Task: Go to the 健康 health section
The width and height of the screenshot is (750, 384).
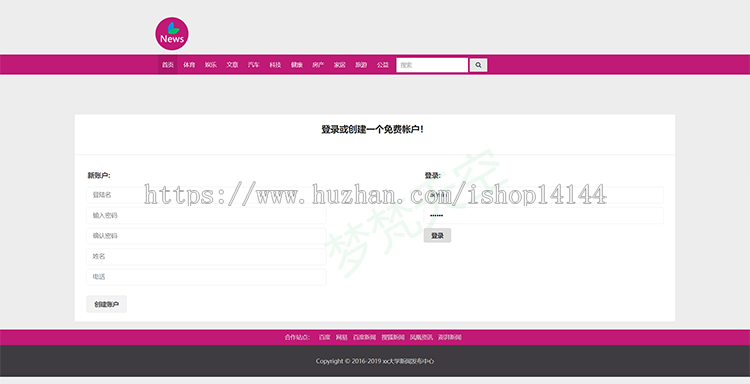Action: 297,65
